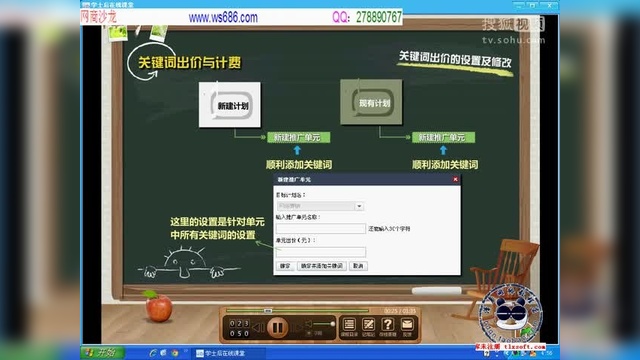
Task: Click the Windows 开始 start button
Action: point(102,353)
